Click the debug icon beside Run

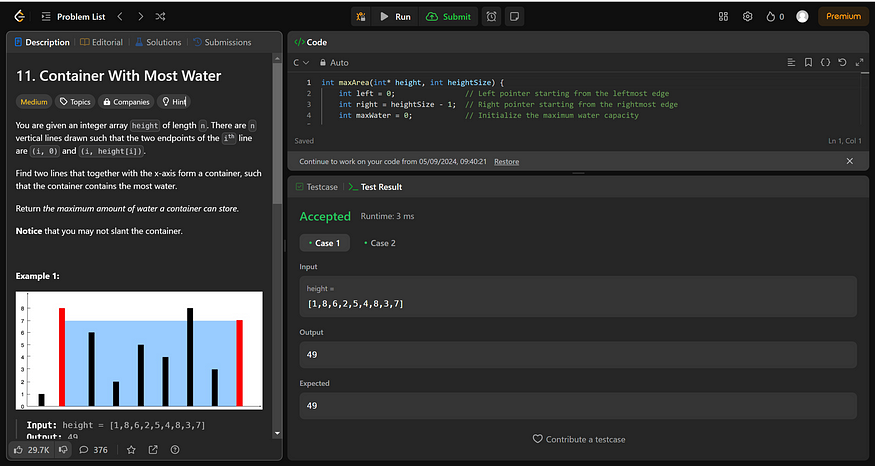[361, 17]
